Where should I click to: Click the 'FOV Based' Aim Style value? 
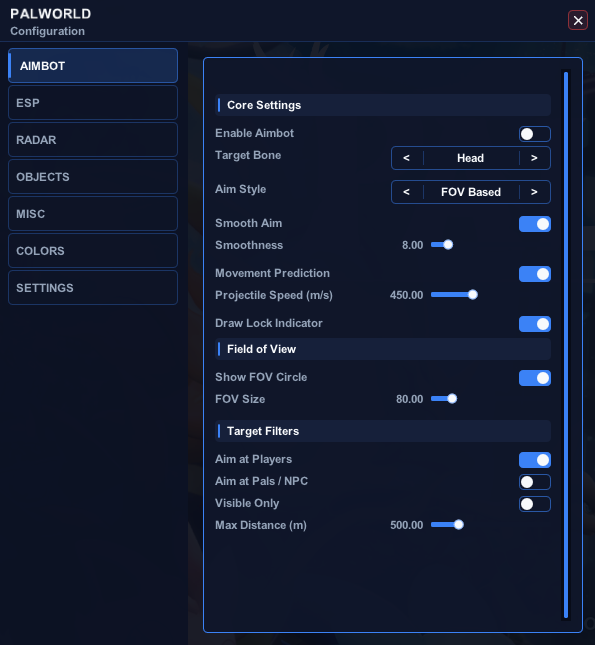tap(471, 192)
